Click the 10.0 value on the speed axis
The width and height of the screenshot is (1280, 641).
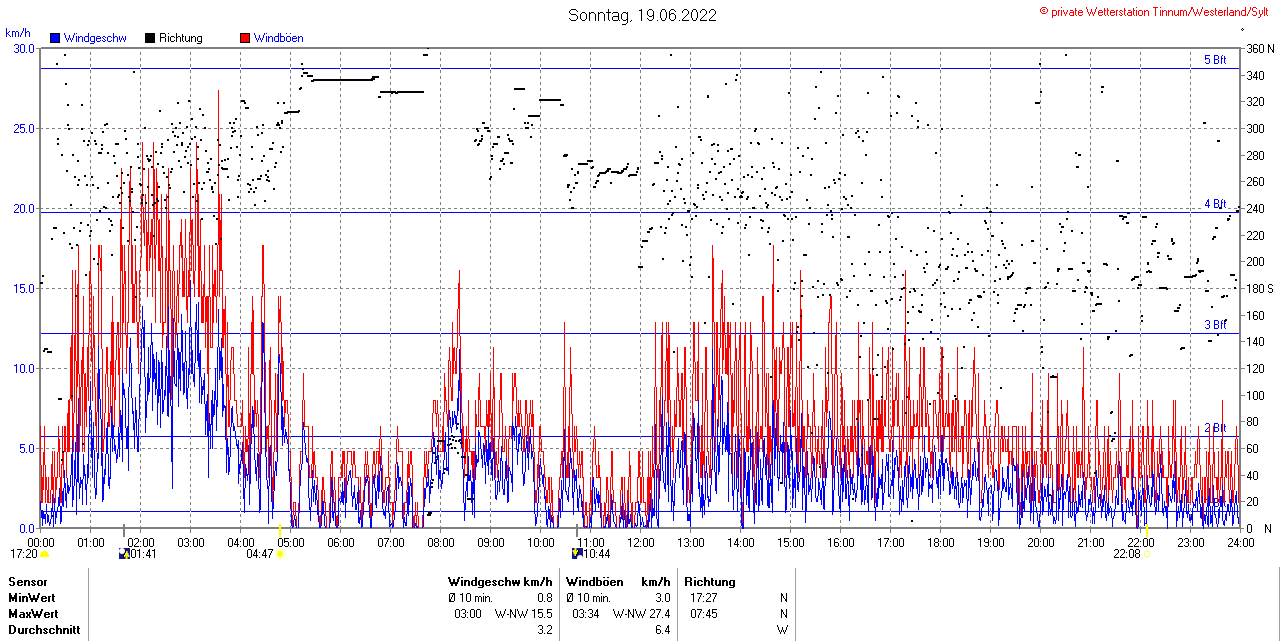click(x=23, y=368)
